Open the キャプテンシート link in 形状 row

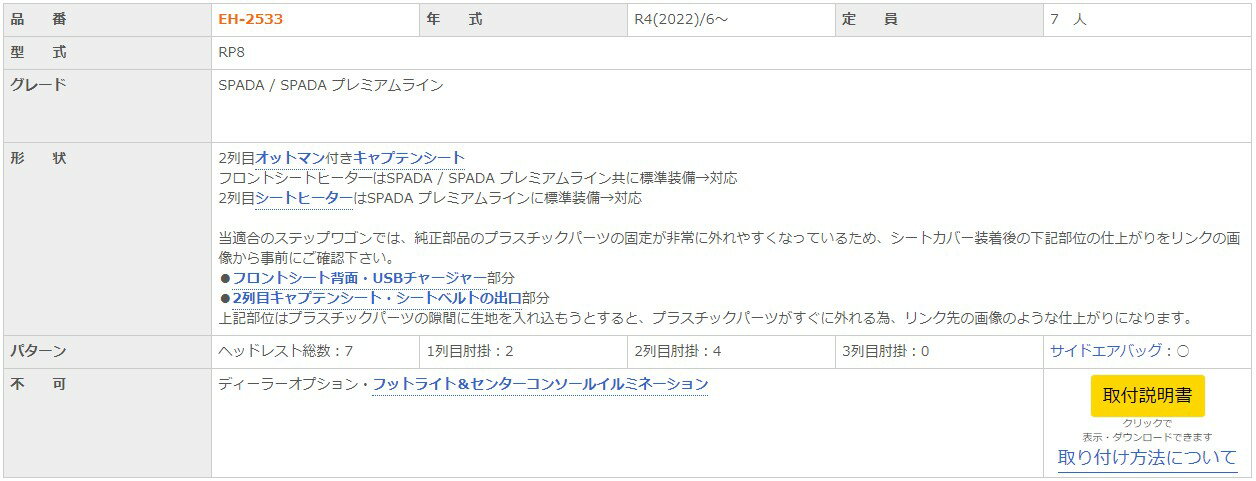(x=409, y=158)
